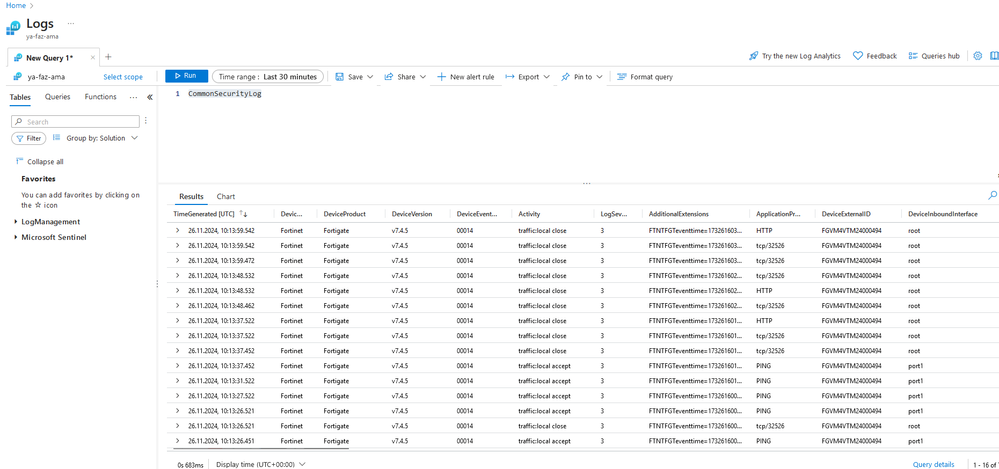Click the search icon in results
The height and width of the screenshot is (469, 999).
pyautogui.click(x=992, y=196)
